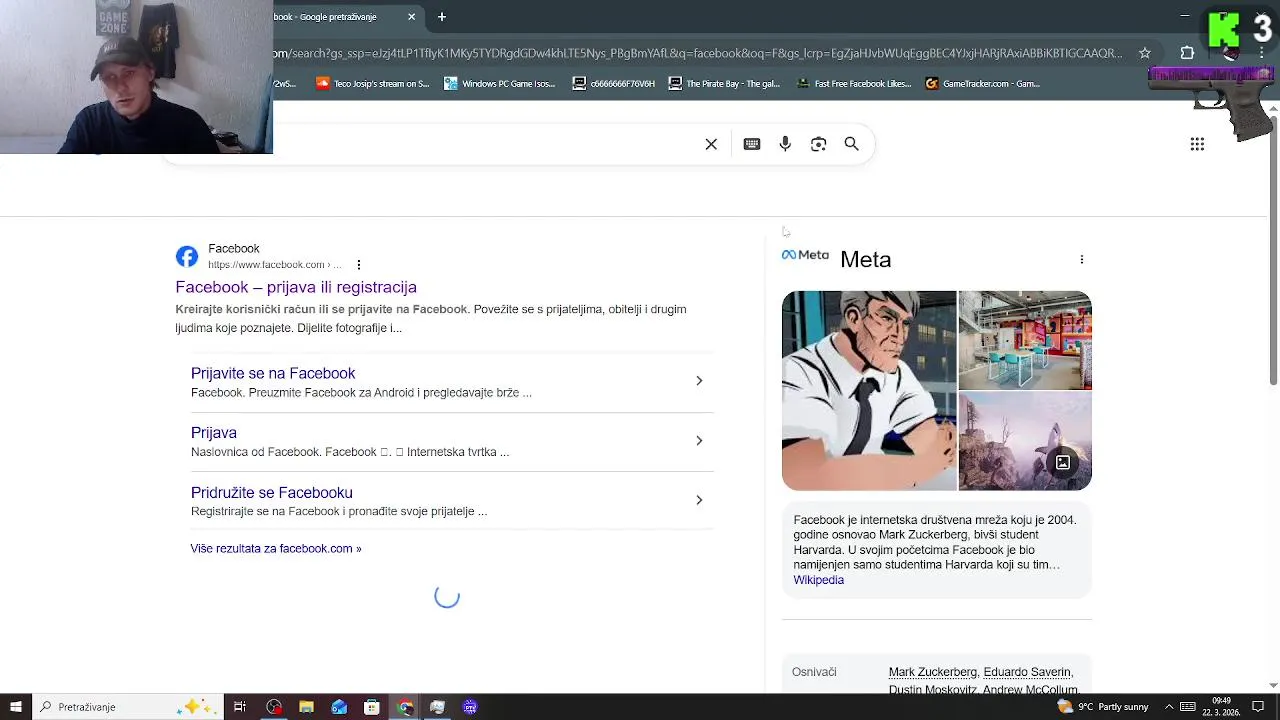Open Prijavite se na Facebook link
Image resolution: width=1280 pixels, height=720 pixels.
point(273,373)
